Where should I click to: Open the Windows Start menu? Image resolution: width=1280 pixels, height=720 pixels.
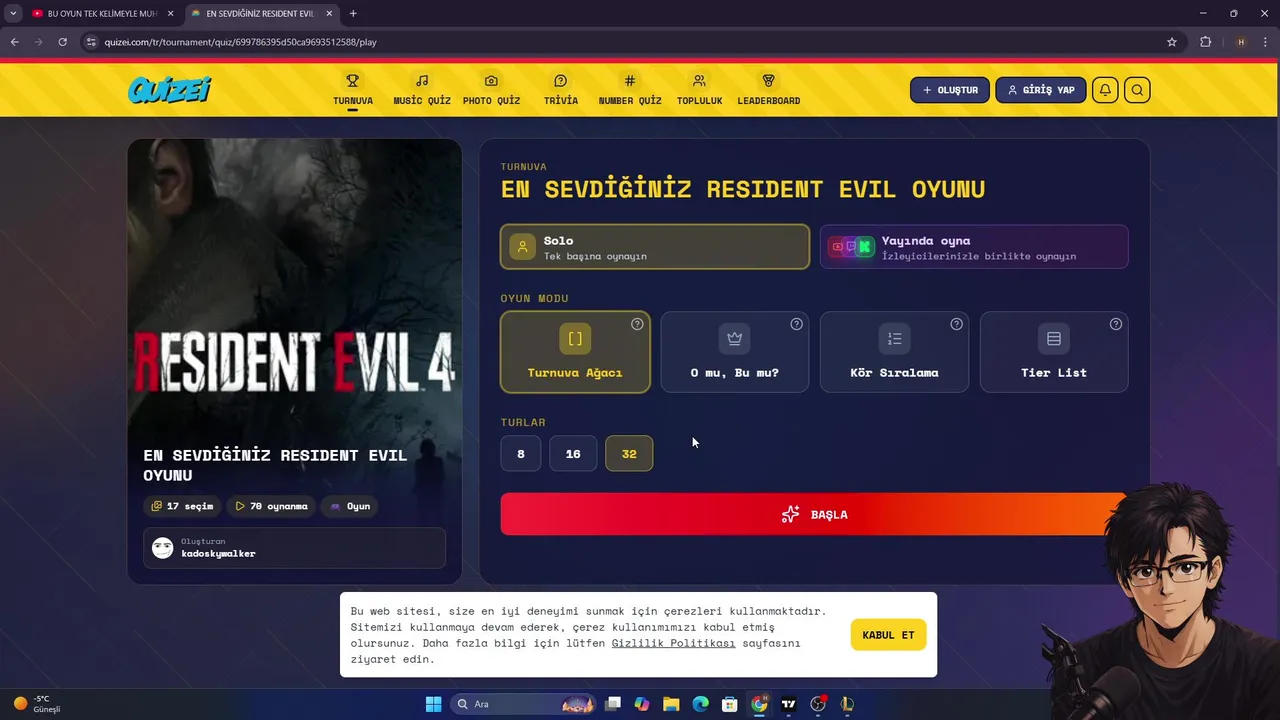point(433,704)
